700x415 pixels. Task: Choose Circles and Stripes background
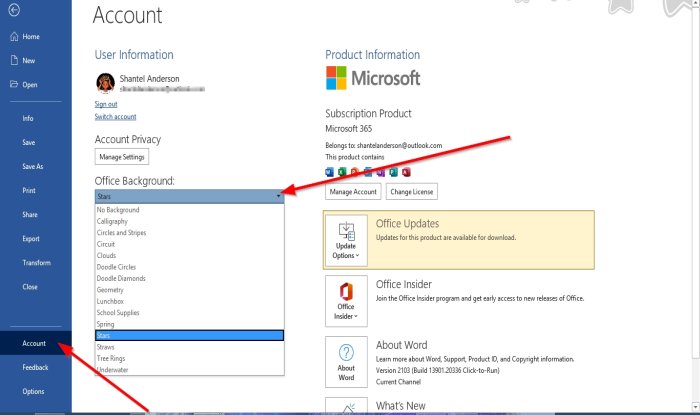click(x=190, y=232)
